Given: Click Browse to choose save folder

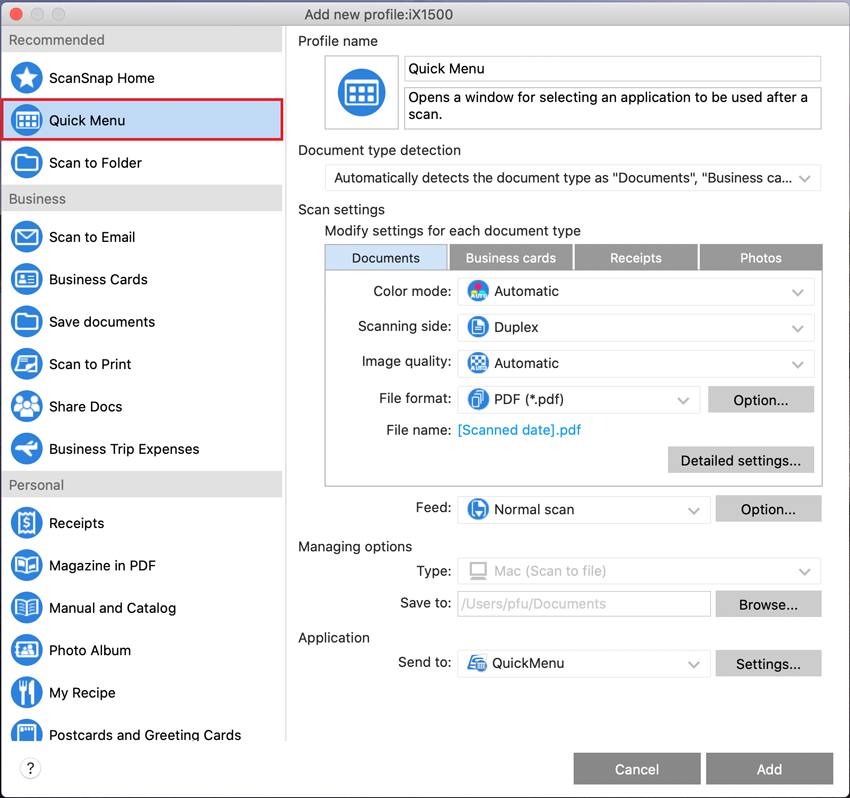Looking at the screenshot, I should tap(768, 604).
